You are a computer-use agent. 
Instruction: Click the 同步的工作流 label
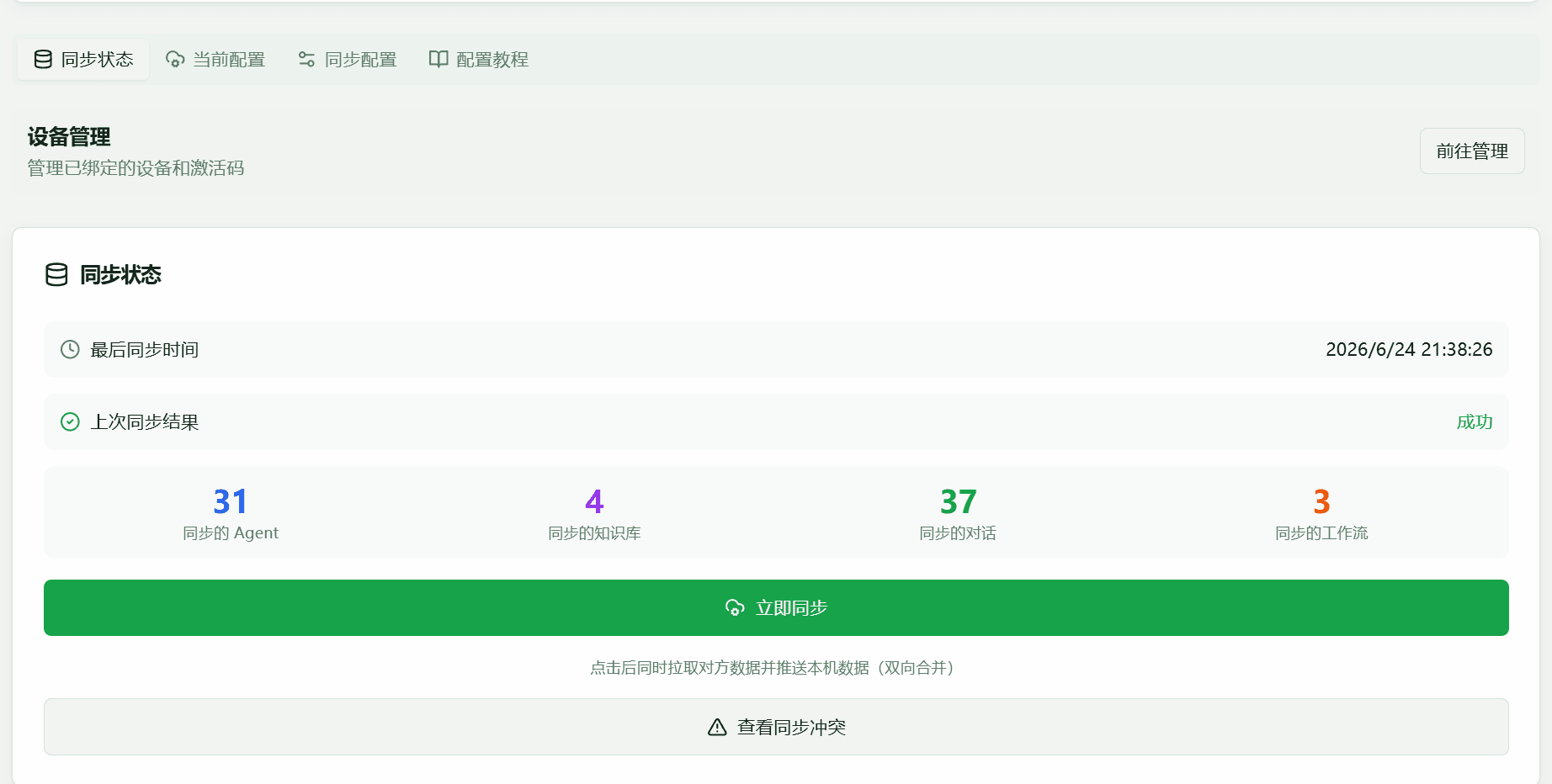[1321, 533]
